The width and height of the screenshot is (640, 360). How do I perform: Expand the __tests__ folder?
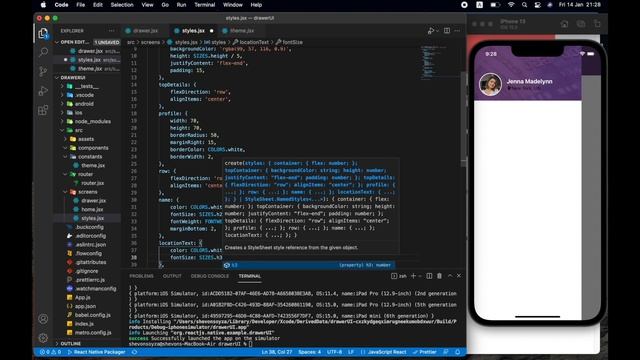[x=87, y=87]
